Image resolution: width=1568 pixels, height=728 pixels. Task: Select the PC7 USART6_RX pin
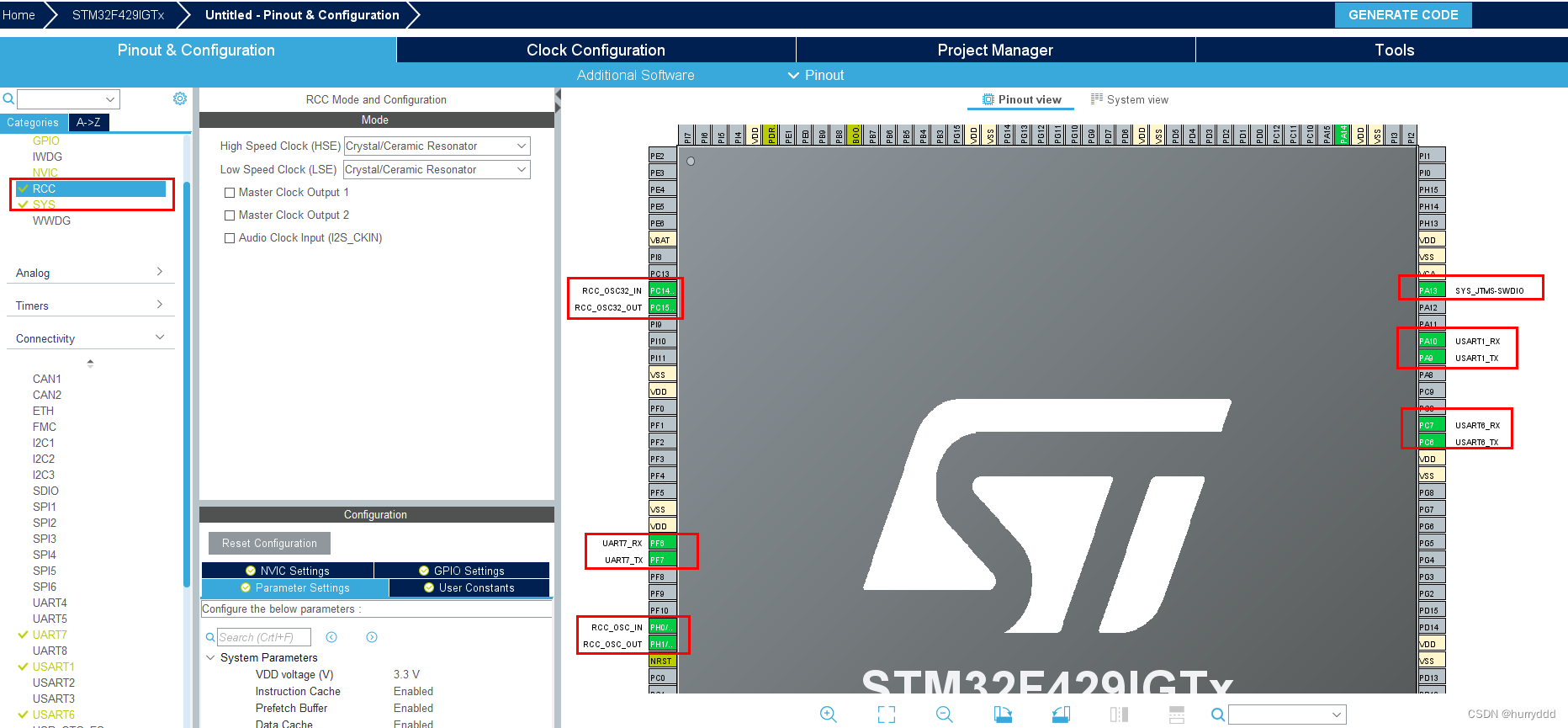tap(1431, 425)
